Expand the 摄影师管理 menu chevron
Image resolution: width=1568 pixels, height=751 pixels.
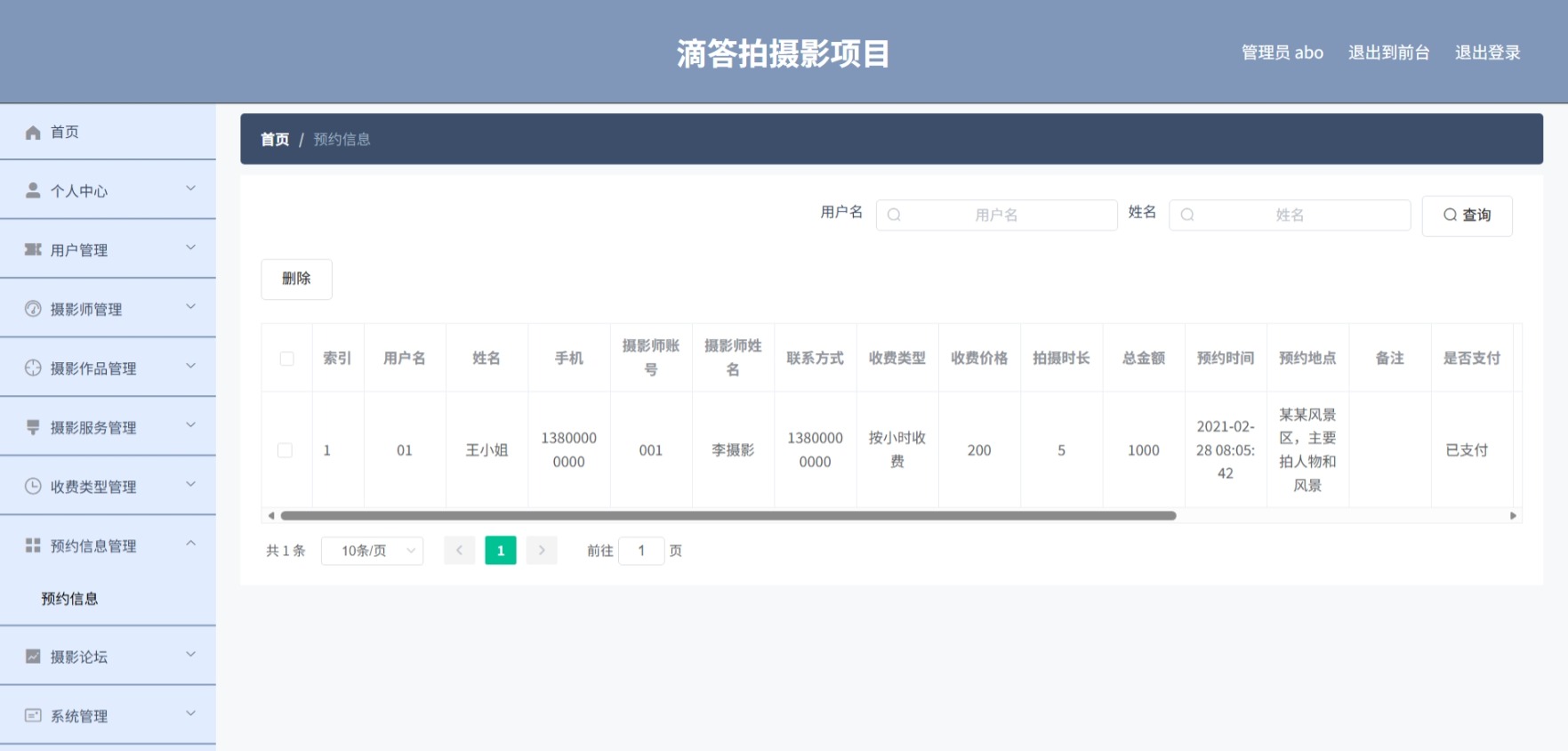[190, 307]
